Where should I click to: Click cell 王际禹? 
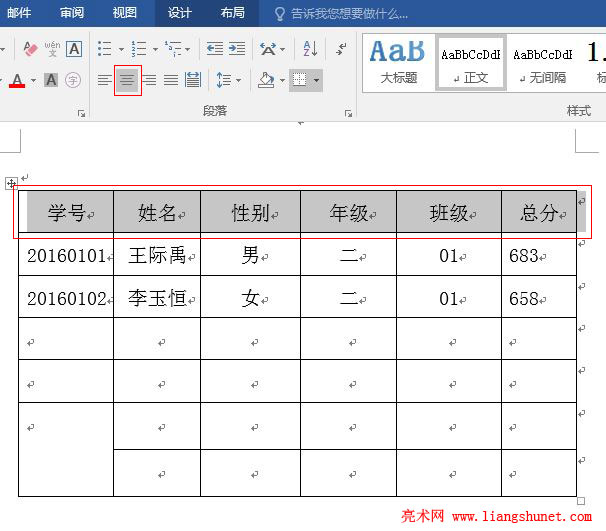coord(157,255)
